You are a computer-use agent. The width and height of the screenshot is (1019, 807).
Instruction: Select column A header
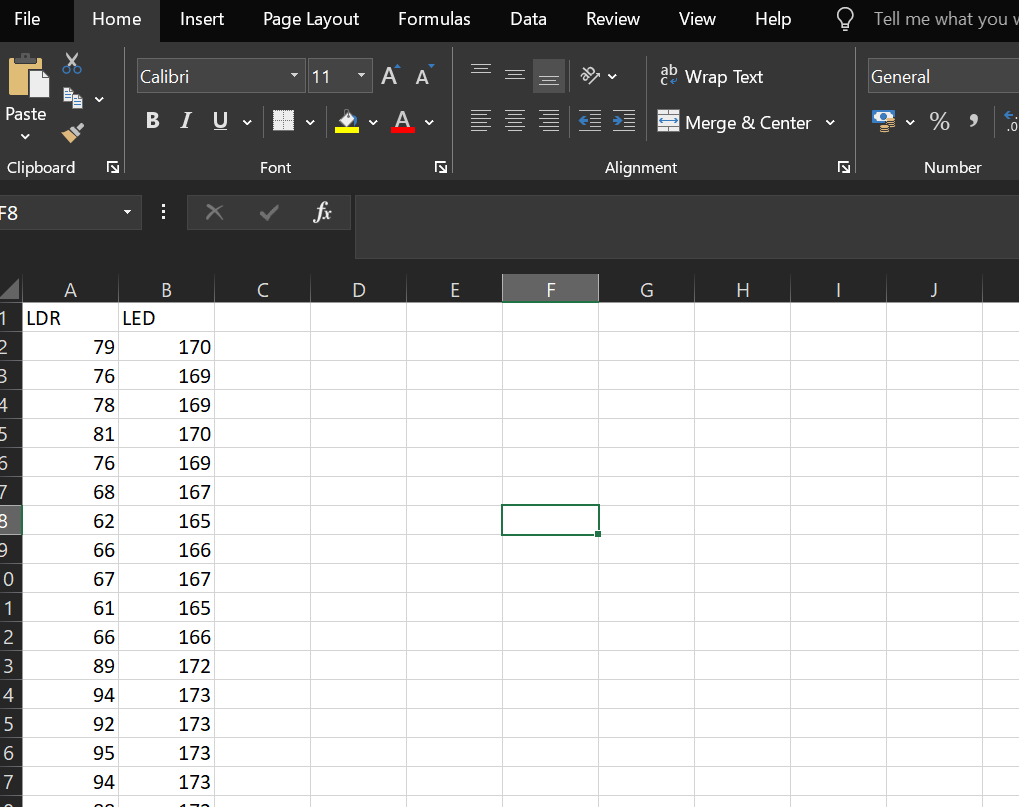coord(70,289)
